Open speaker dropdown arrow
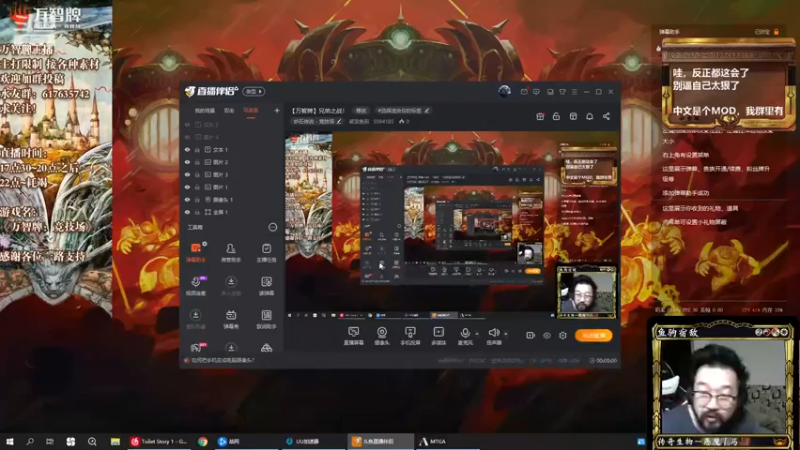Viewport: 800px width, 450px height. (x=506, y=334)
